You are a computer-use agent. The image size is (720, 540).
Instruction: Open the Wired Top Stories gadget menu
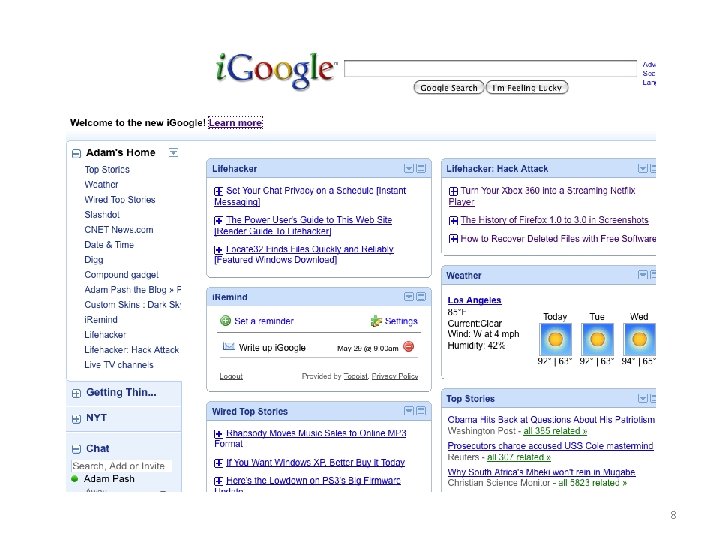409,411
